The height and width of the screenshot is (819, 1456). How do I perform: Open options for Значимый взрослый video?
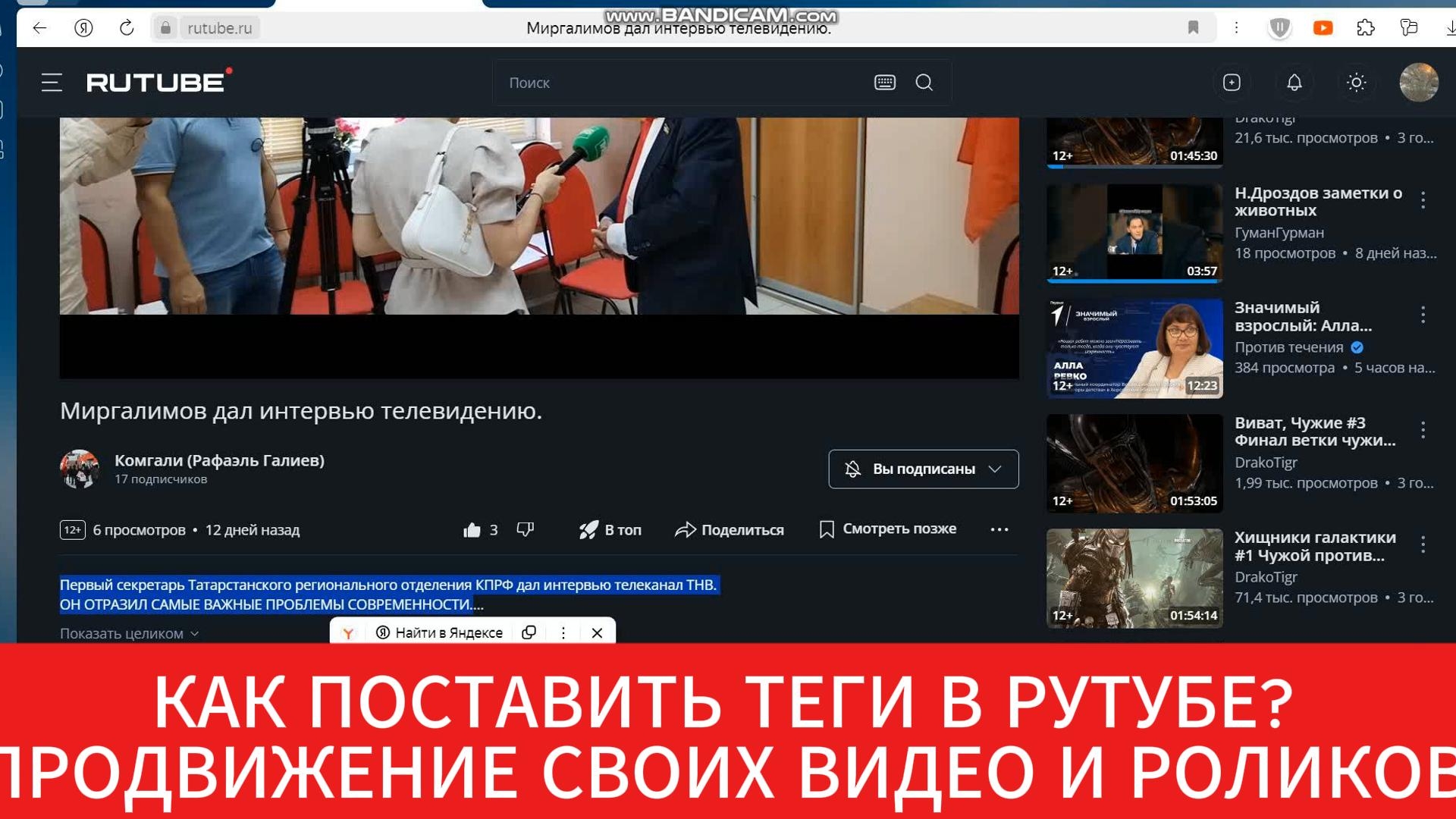click(x=1423, y=315)
